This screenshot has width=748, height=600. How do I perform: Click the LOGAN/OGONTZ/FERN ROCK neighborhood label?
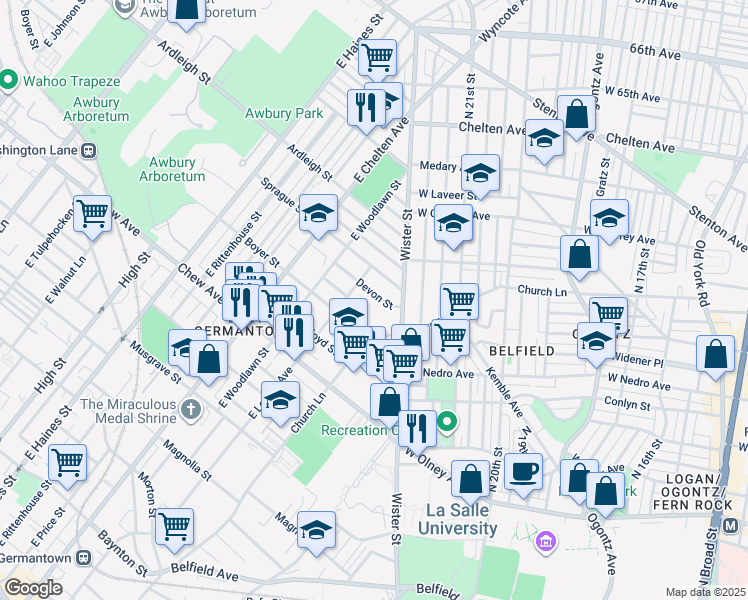pyautogui.click(x=692, y=492)
